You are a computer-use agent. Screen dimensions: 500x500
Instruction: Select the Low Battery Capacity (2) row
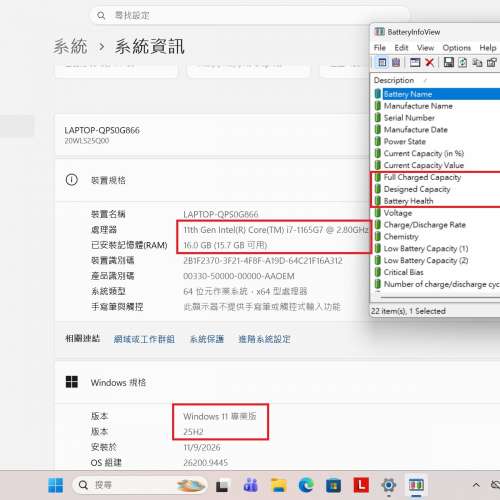(x=437, y=260)
